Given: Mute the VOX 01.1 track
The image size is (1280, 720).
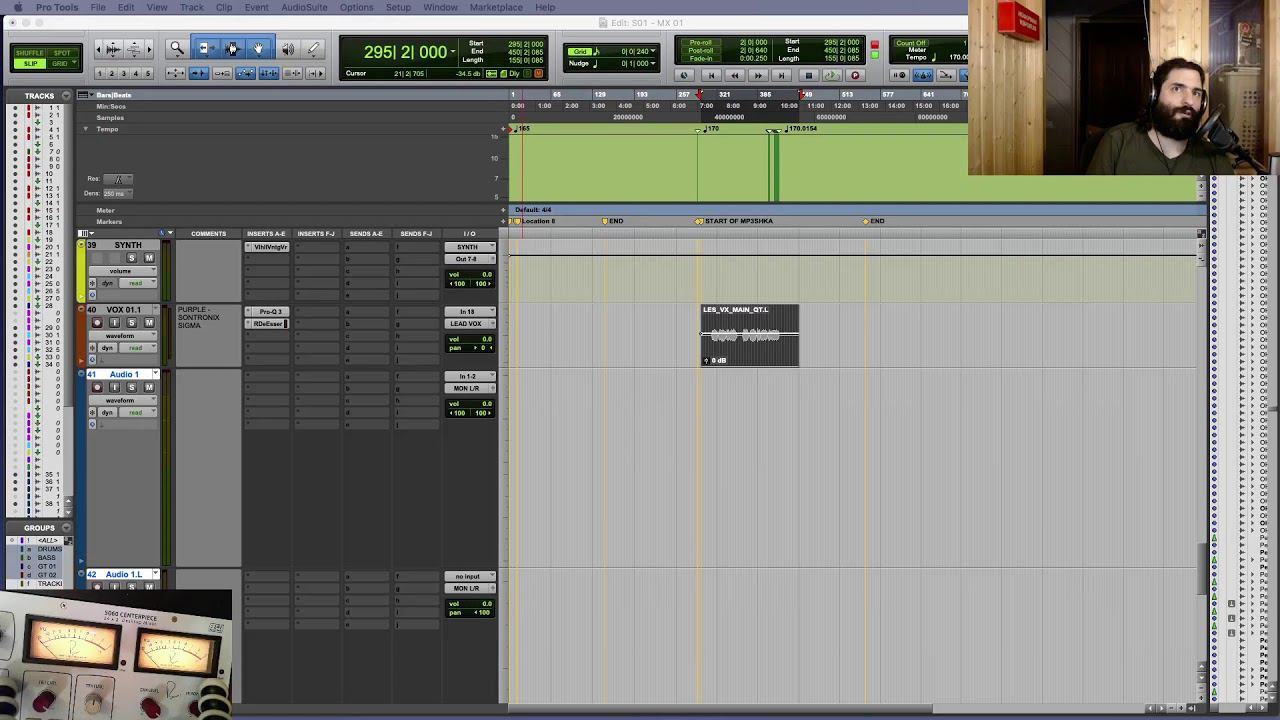Looking at the screenshot, I should point(149,323).
